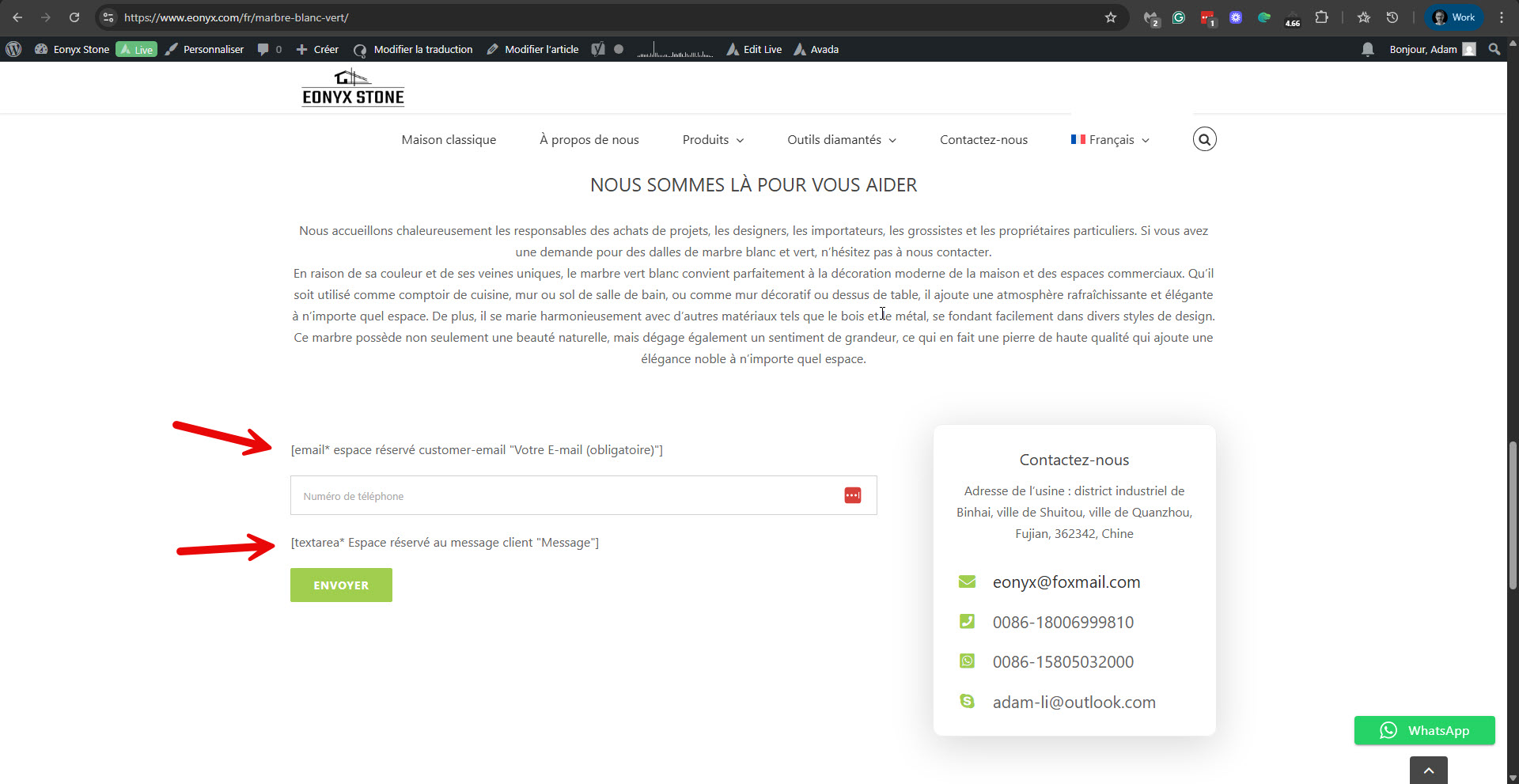Open the browser Extensions puzzle icon
The image size is (1519, 784).
point(1321,17)
